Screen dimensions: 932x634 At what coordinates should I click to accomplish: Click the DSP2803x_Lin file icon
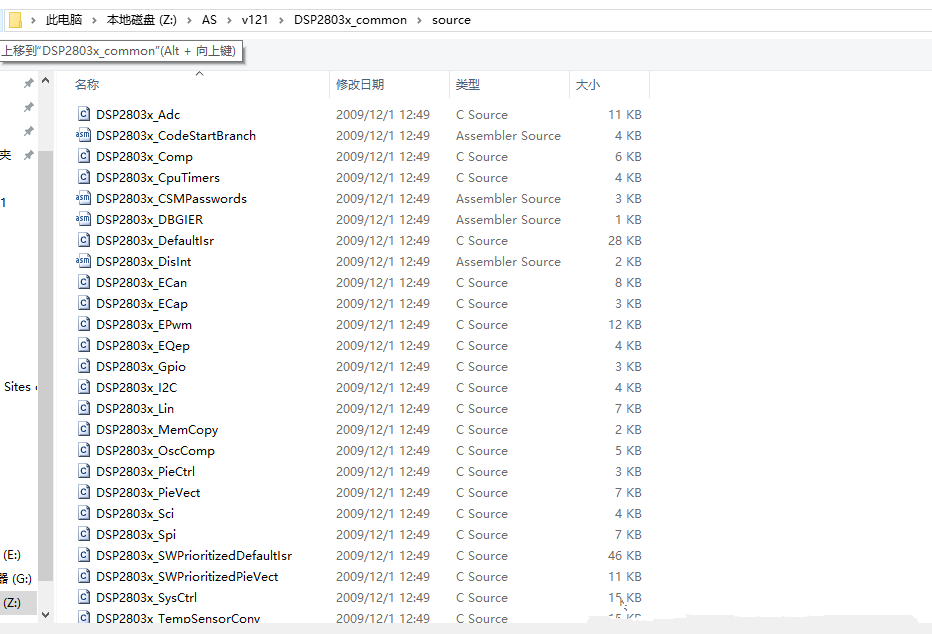point(84,408)
